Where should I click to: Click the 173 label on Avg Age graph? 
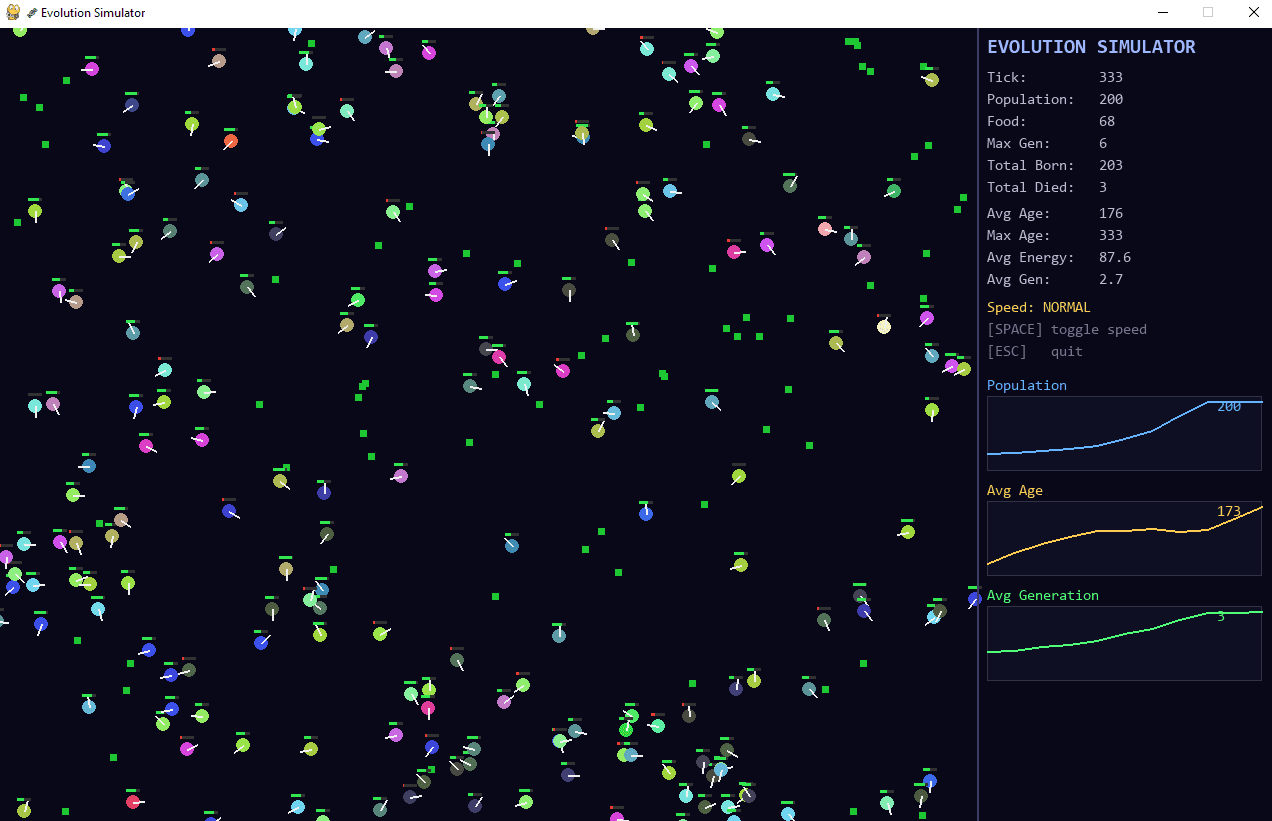pyautogui.click(x=1228, y=511)
